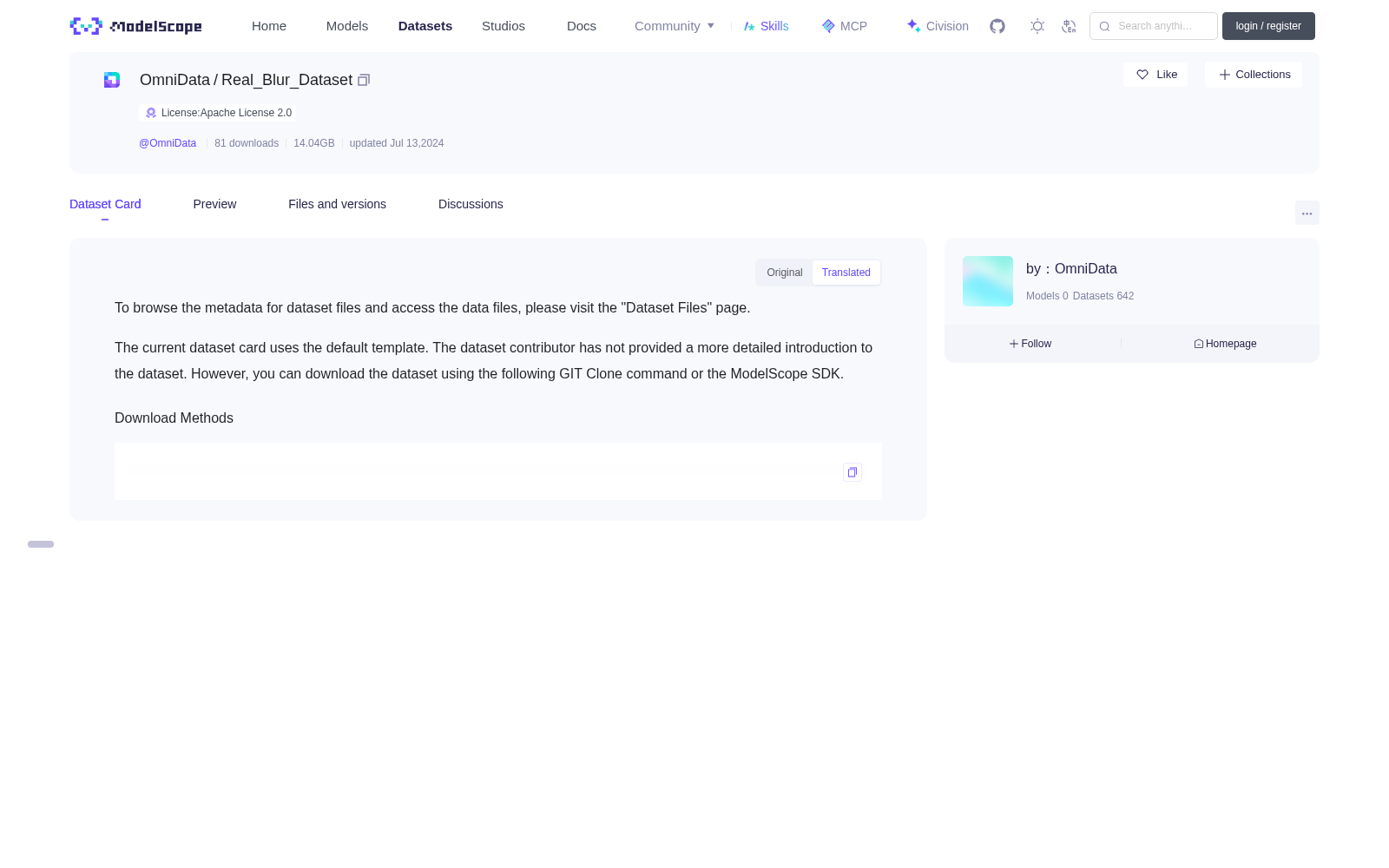Focus the Search anything input field
Screen dimensions: 1389x868
click(1154, 26)
